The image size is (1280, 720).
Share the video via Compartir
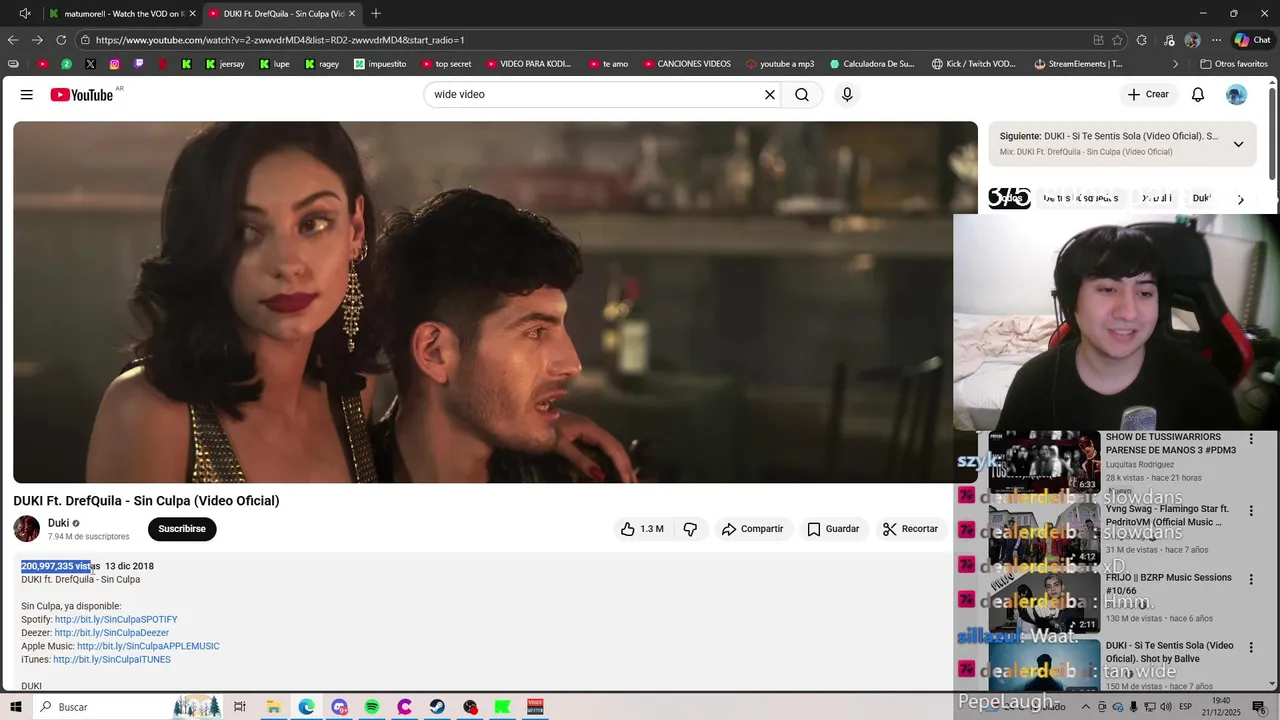coord(753,529)
